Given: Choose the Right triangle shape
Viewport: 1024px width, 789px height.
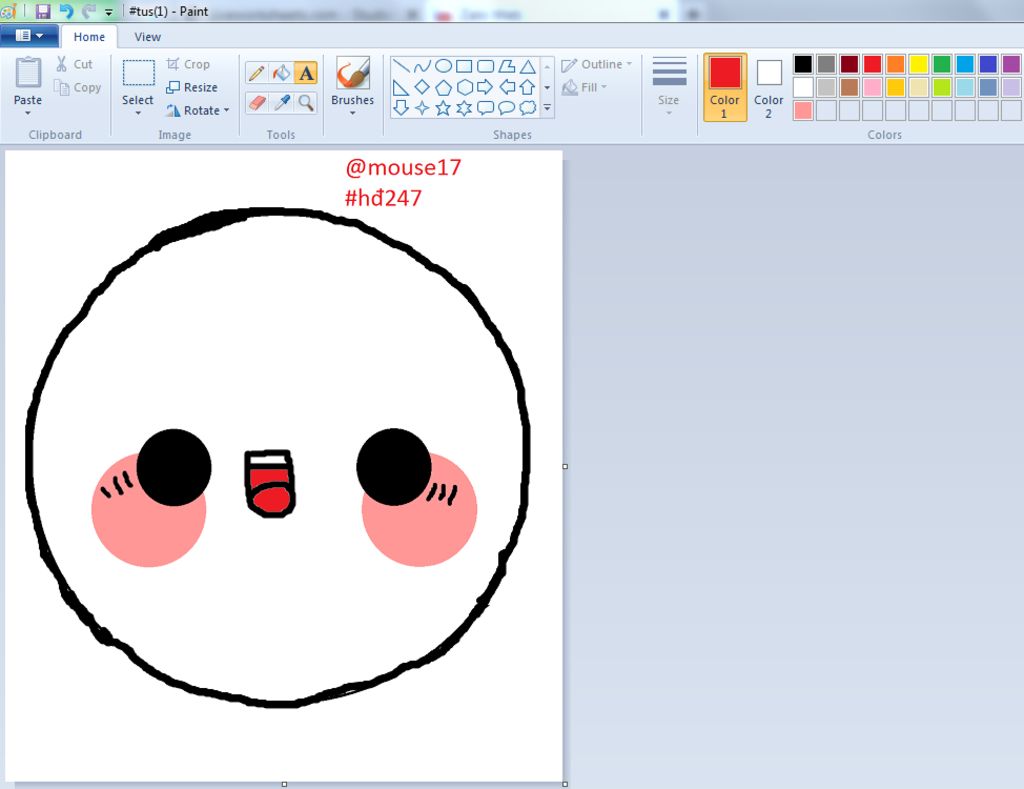Looking at the screenshot, I should [401, 87].
